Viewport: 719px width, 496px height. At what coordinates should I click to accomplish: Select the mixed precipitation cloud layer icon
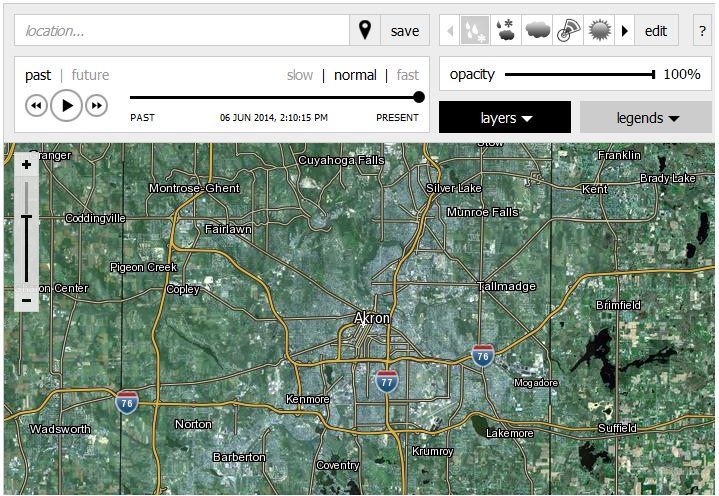[x=507, y=31]
